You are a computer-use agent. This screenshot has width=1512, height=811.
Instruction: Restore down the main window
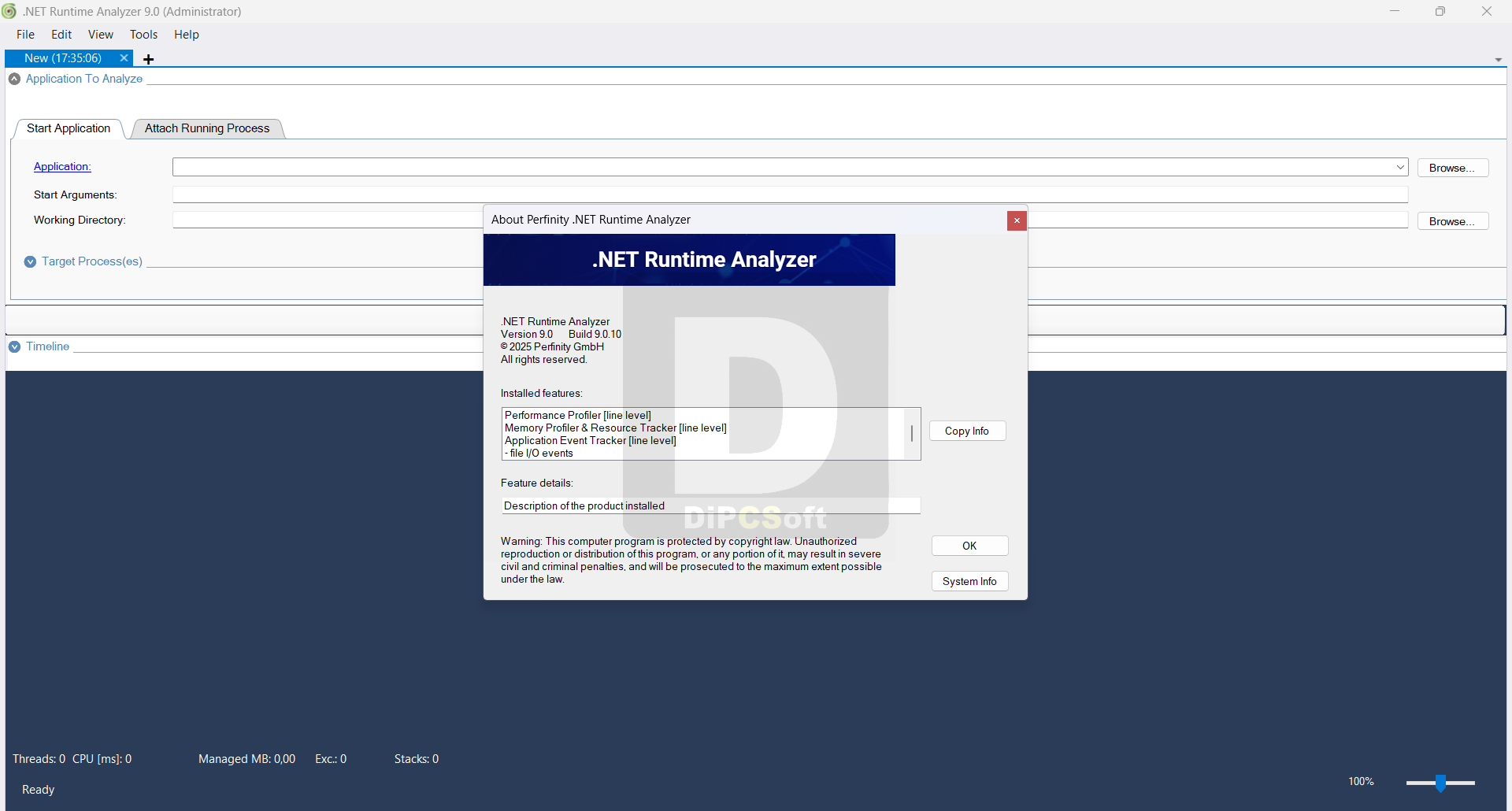pyautogui.click(x=1440, y=11)
